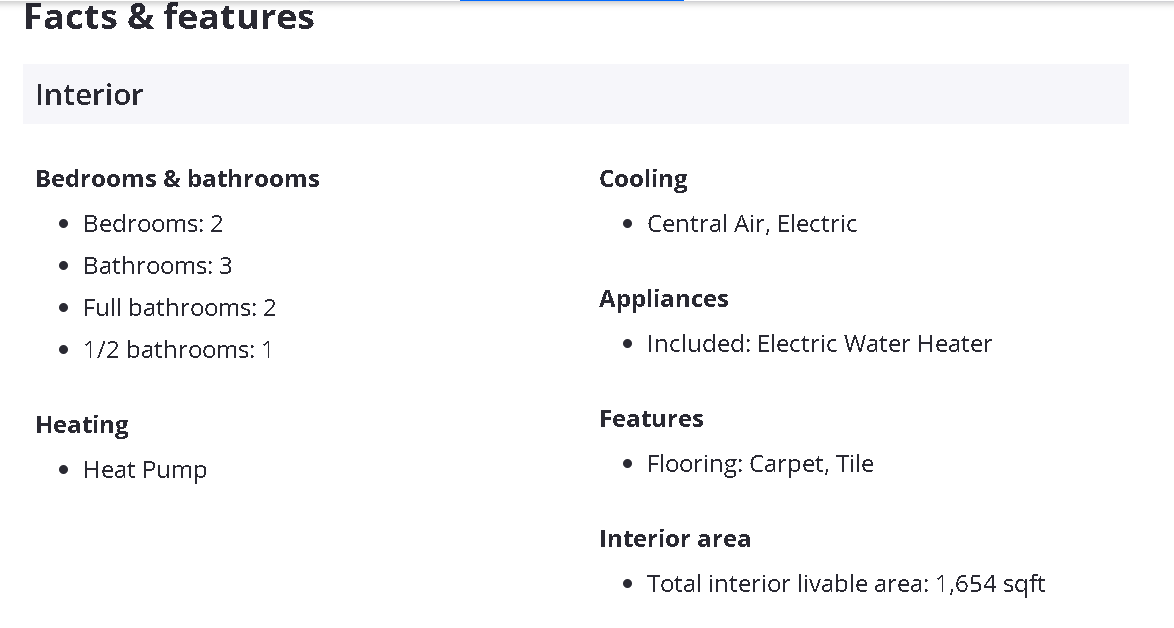1174x628 pixels.
Task: Click the Heating subheading
Action: click(x=82, y=425)
